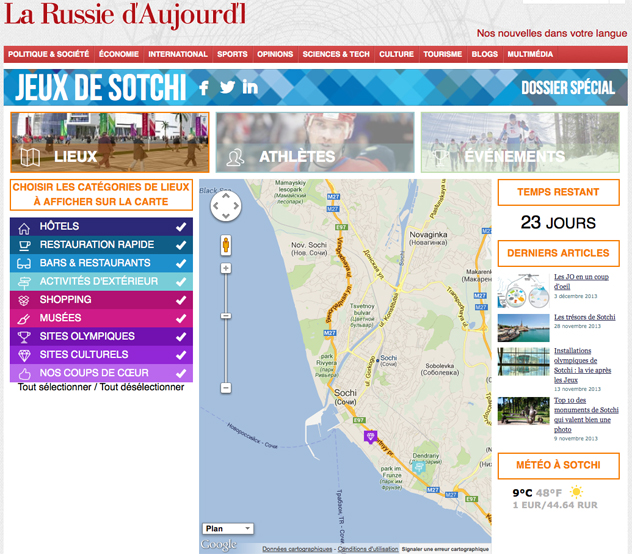Screen dimensions: 632x554
Task: Open Top 10 des monuments de Sotchi article
Action: point(586,415)
